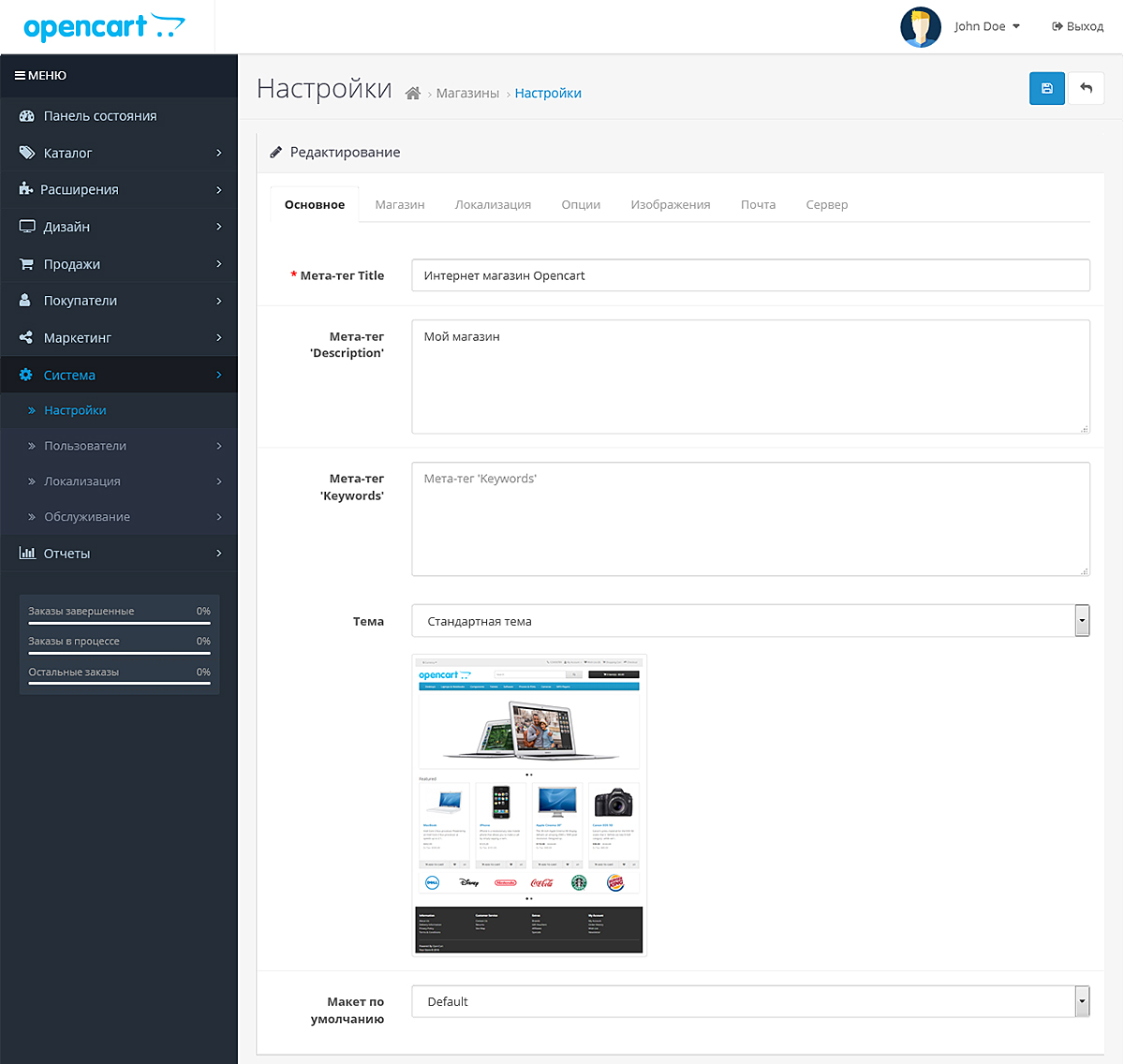The image size is (1124, 1064).
Task: Click the Мета-тег Title input field
Action: (750, 275)
